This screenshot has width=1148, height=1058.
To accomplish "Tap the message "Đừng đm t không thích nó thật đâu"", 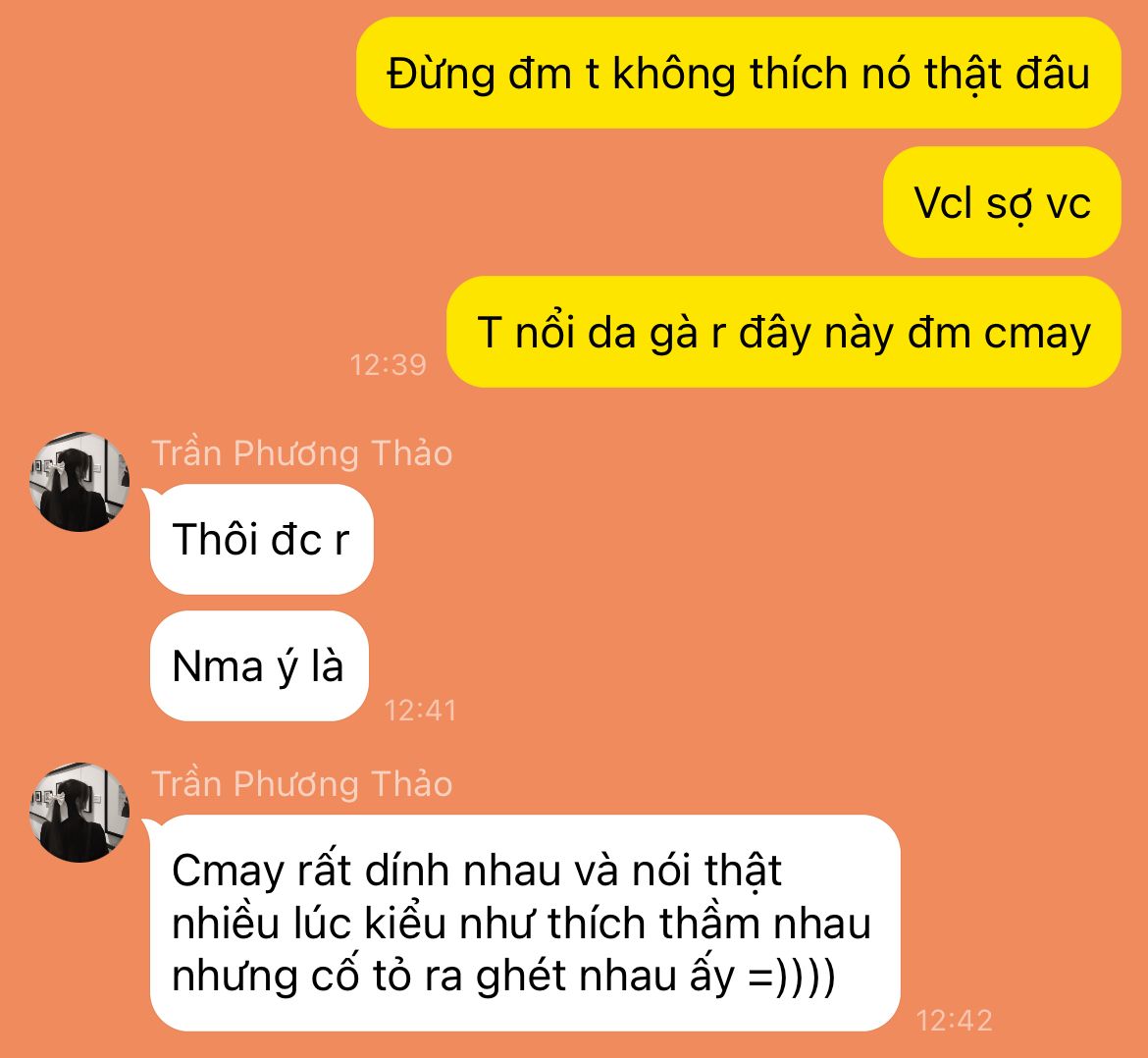I will (738, 74).
